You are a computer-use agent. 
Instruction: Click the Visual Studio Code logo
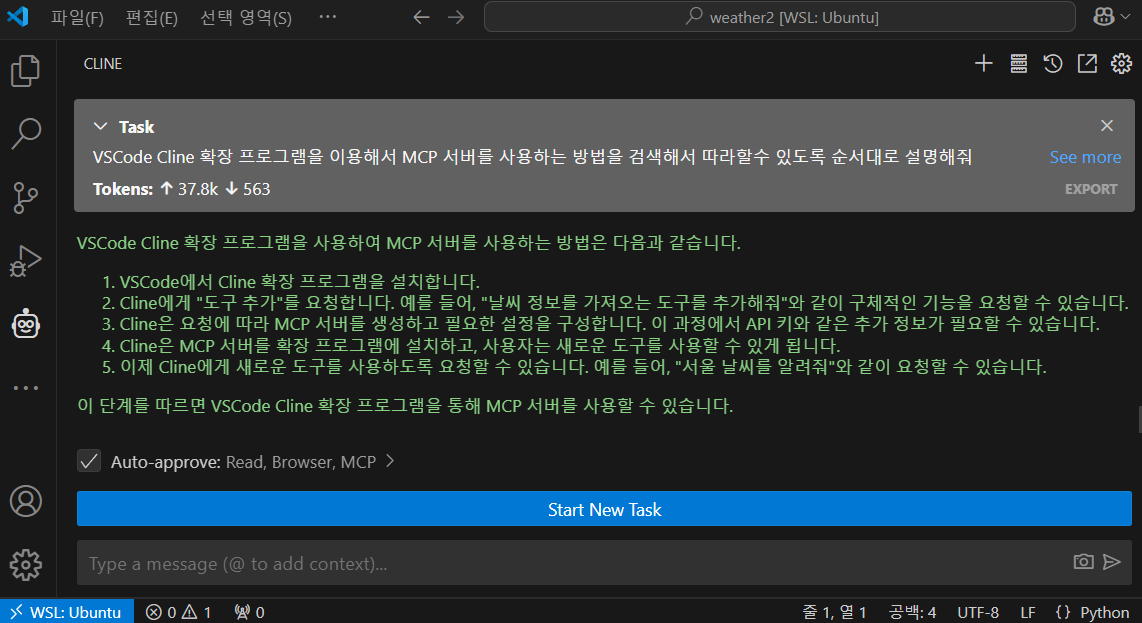click(x=18, y=16)
